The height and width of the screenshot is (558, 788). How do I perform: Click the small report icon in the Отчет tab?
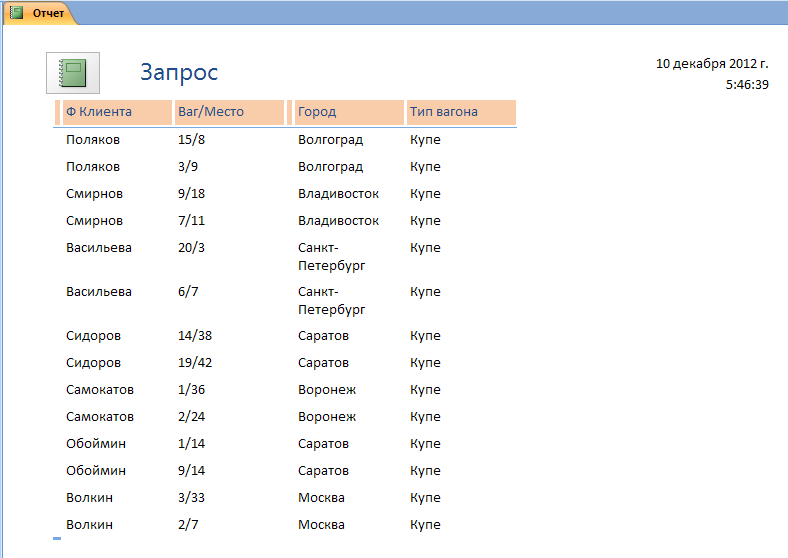[17, 13]
